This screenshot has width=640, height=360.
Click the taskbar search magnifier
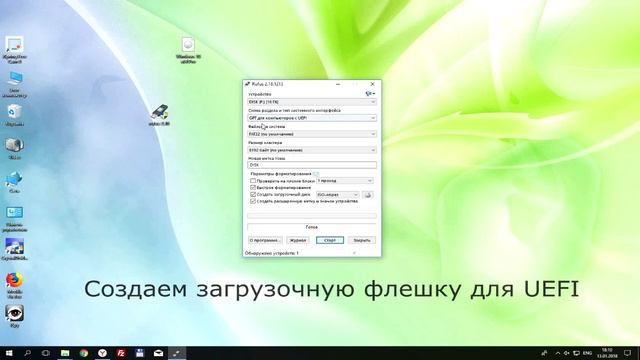pos(27,353)
